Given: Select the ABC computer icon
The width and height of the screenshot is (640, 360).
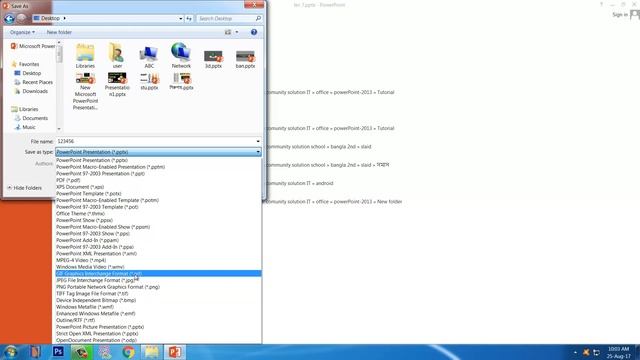Looking at the screenshot, I should click(x=149, y=57).
